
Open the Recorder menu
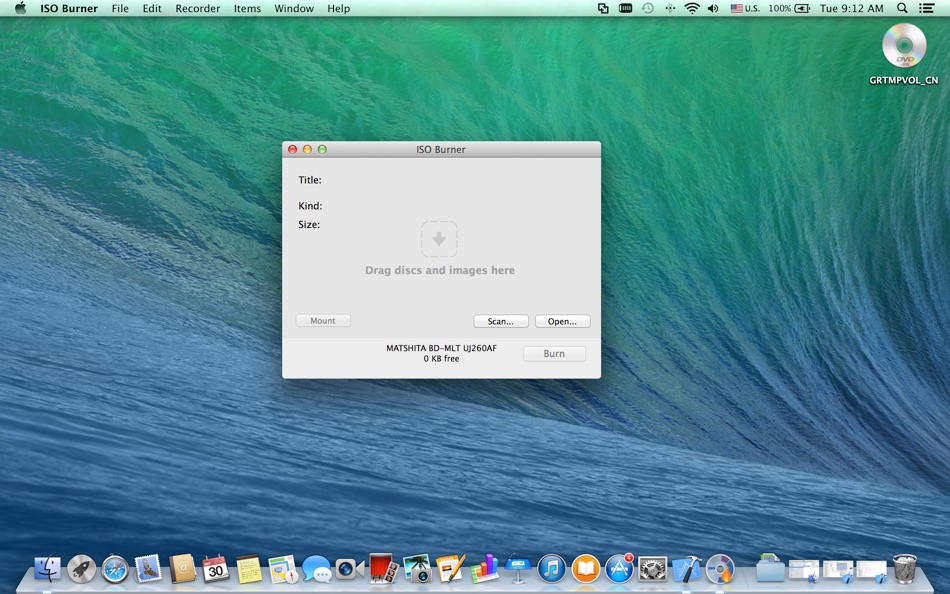(x=198, y=8)
